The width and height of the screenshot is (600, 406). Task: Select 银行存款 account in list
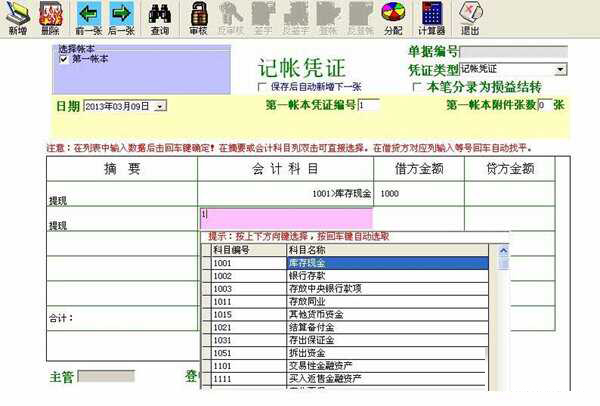pos(387,276)
